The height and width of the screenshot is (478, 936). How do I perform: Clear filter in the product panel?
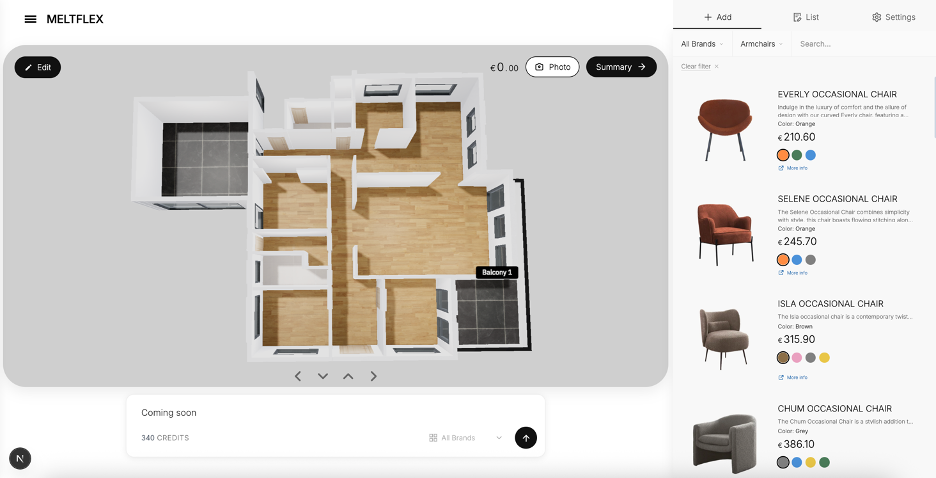point(699,66)
